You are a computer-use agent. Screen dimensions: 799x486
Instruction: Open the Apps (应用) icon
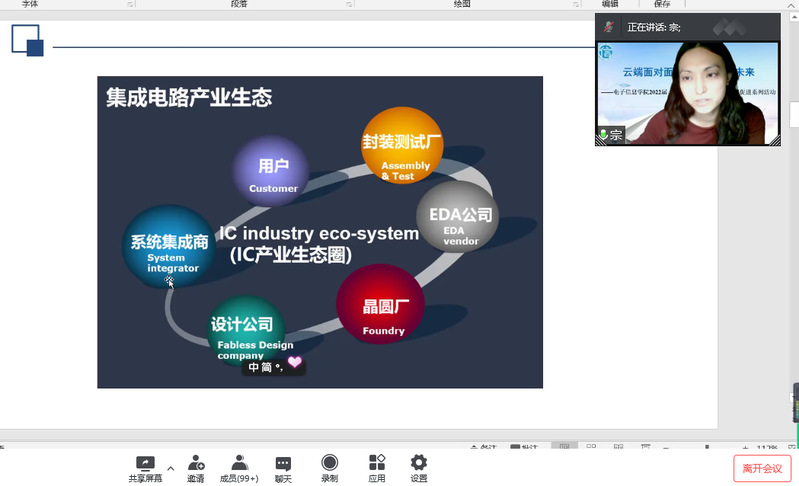(x=376, y=463)
